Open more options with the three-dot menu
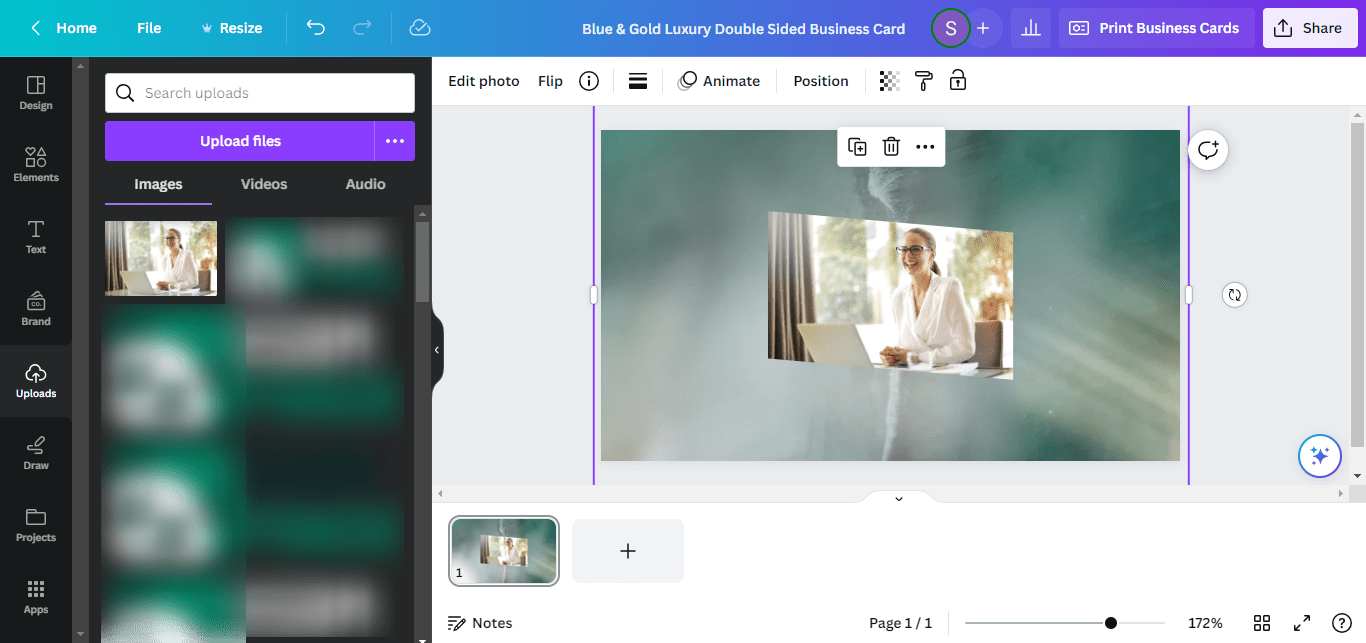This screenshot has height=643, width=1366. pyautogui.click(x=924, y=146)
